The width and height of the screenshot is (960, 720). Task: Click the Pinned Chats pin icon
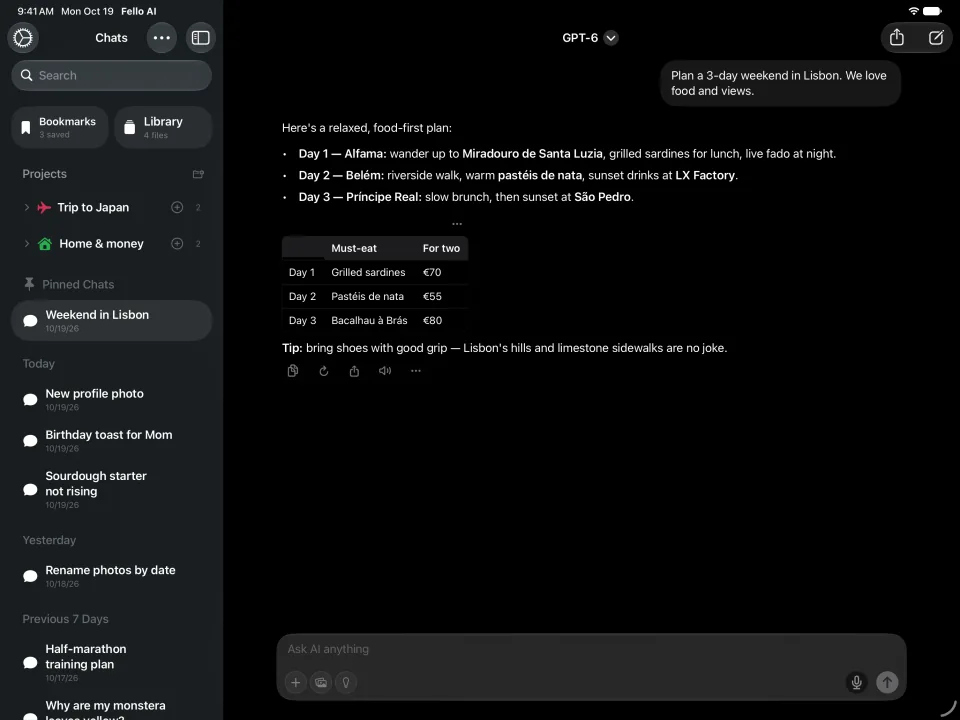(29, 284)
